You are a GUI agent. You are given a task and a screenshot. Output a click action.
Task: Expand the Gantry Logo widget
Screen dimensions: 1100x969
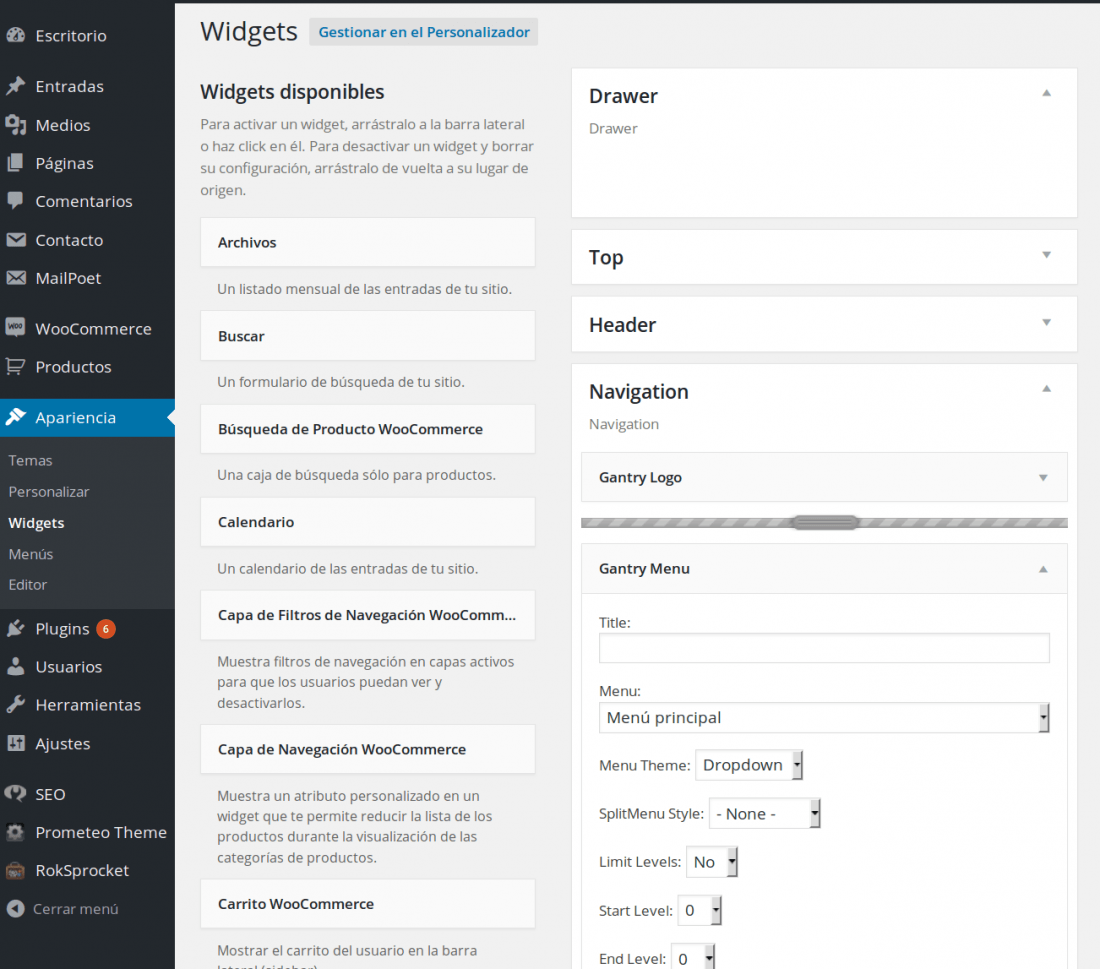[1042, 478]
